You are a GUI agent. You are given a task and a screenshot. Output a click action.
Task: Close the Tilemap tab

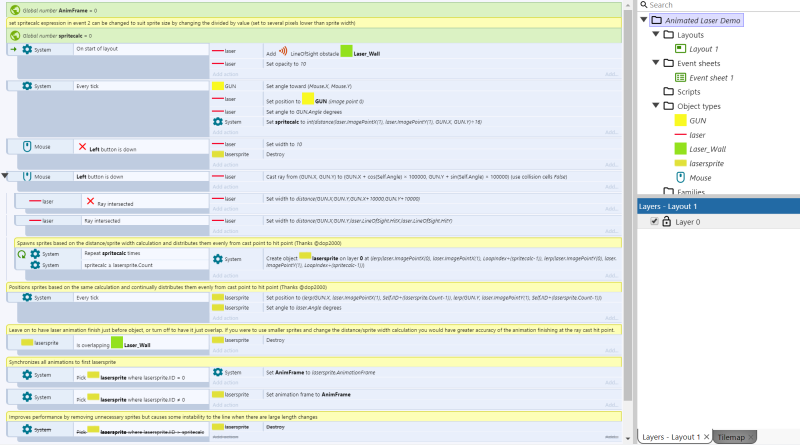pos(751,437)
